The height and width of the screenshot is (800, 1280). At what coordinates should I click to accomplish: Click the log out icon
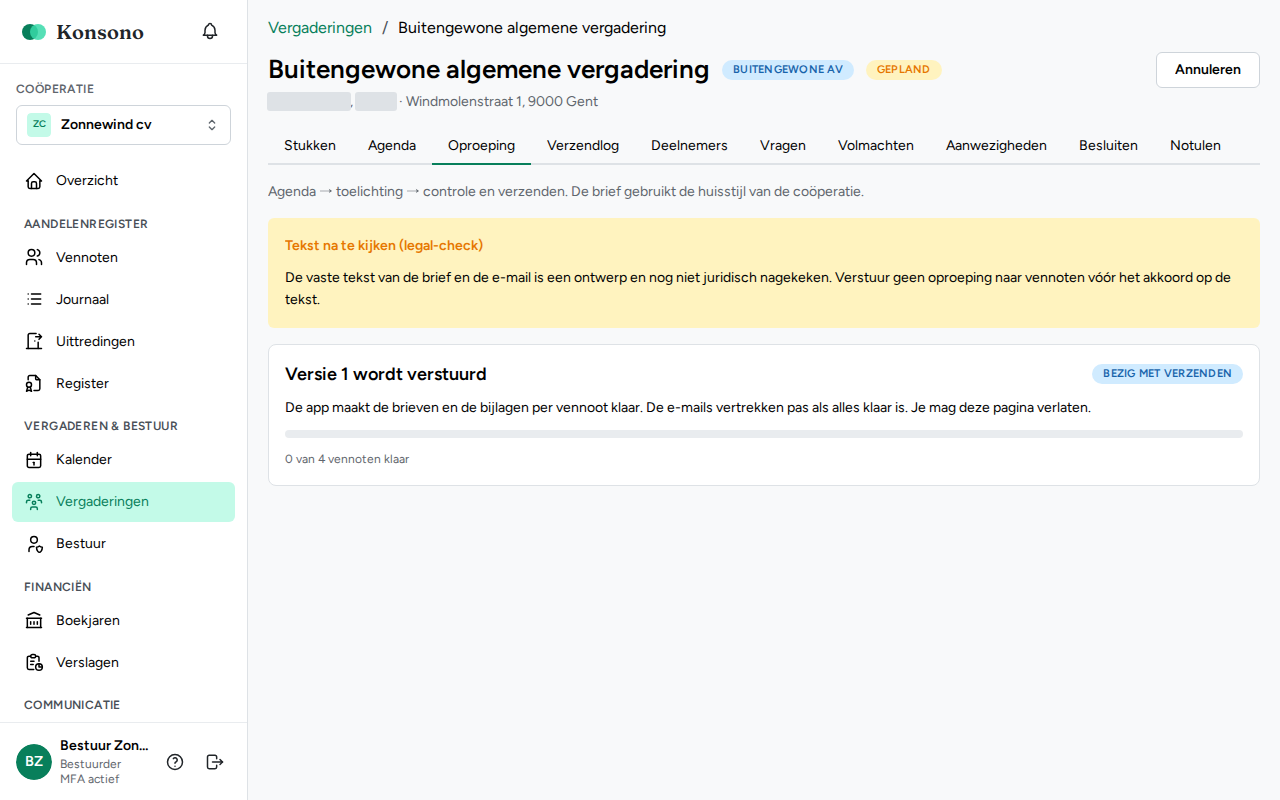[215, 762]
